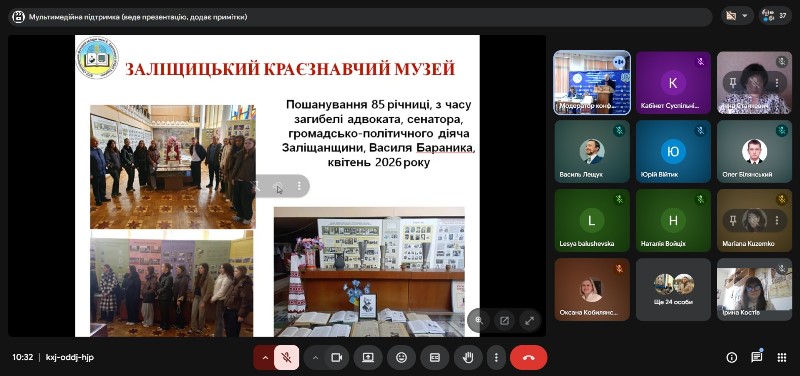
Task: Pin the Mariana Kuzemko tile
Action: click(733, 220)
